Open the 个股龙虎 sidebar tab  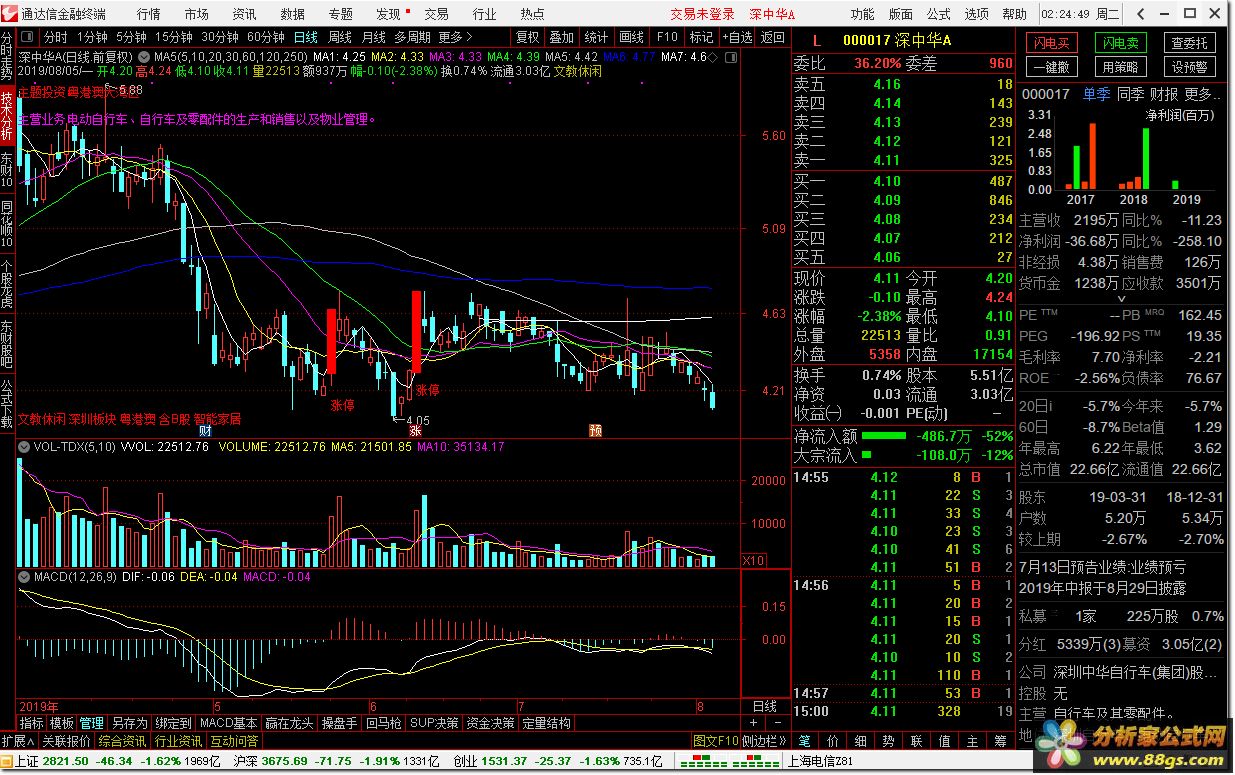(x=8, y=285)
